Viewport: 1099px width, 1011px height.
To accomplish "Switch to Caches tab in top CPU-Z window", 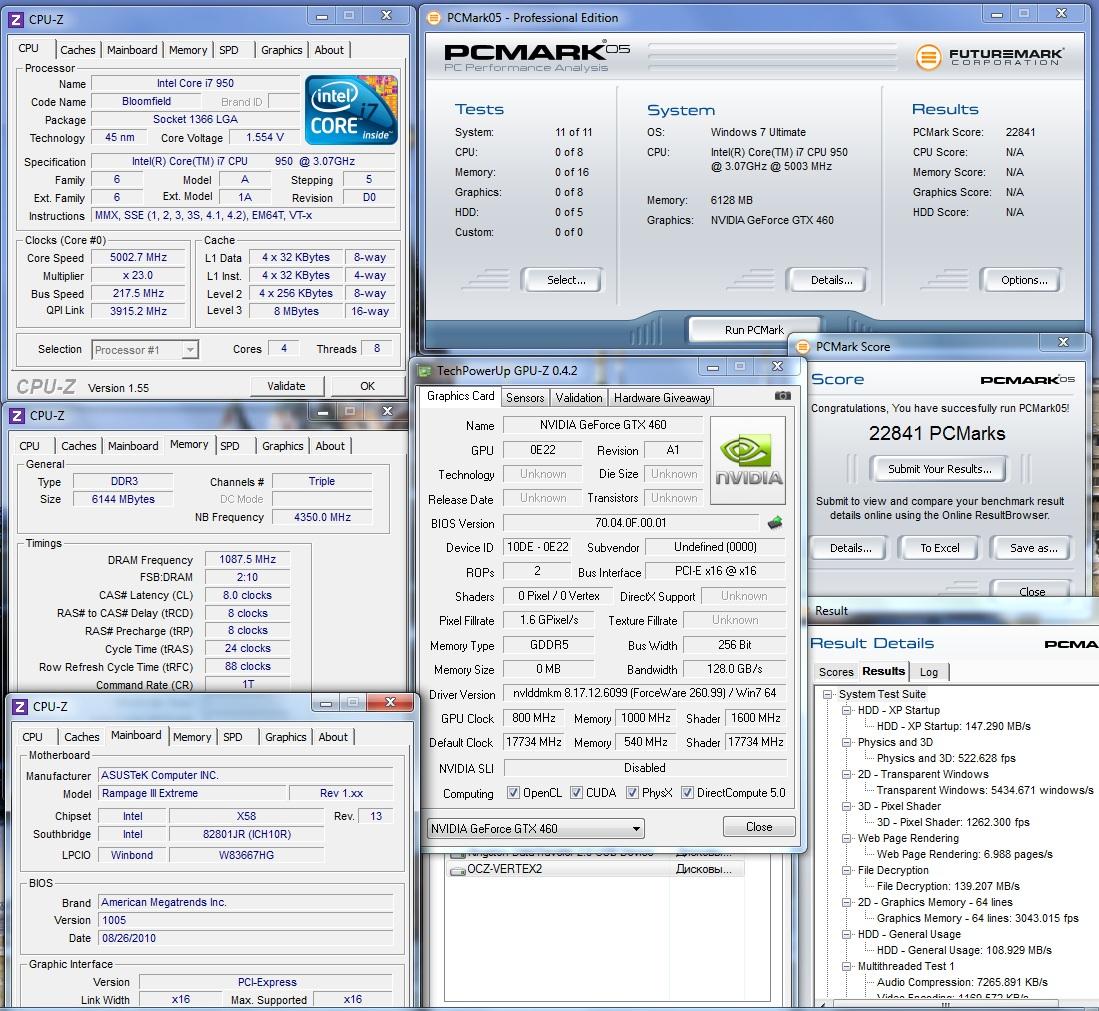I will (77, 50).
